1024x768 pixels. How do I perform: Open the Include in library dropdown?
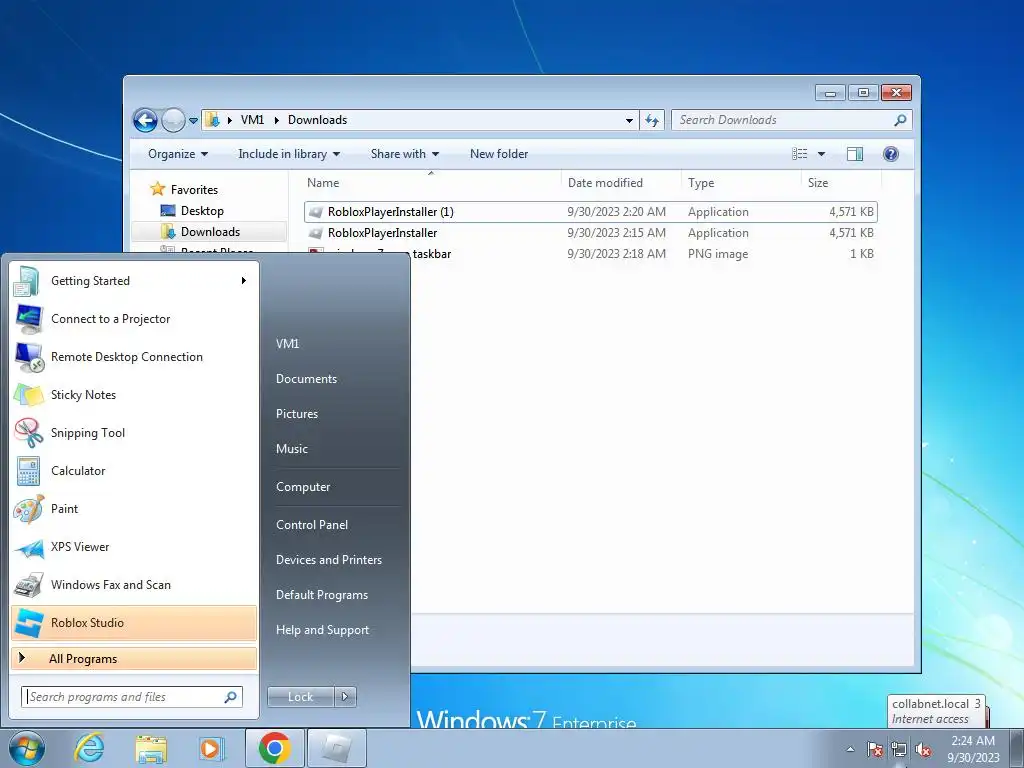(289, 154)
